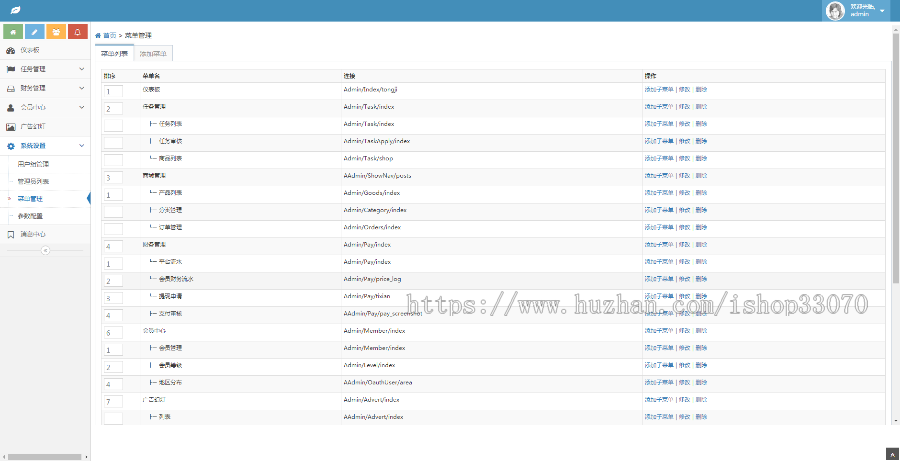Click the bookmark icon in the sidebar
This screenshot has width=900, height=461.
click(10, 234)
